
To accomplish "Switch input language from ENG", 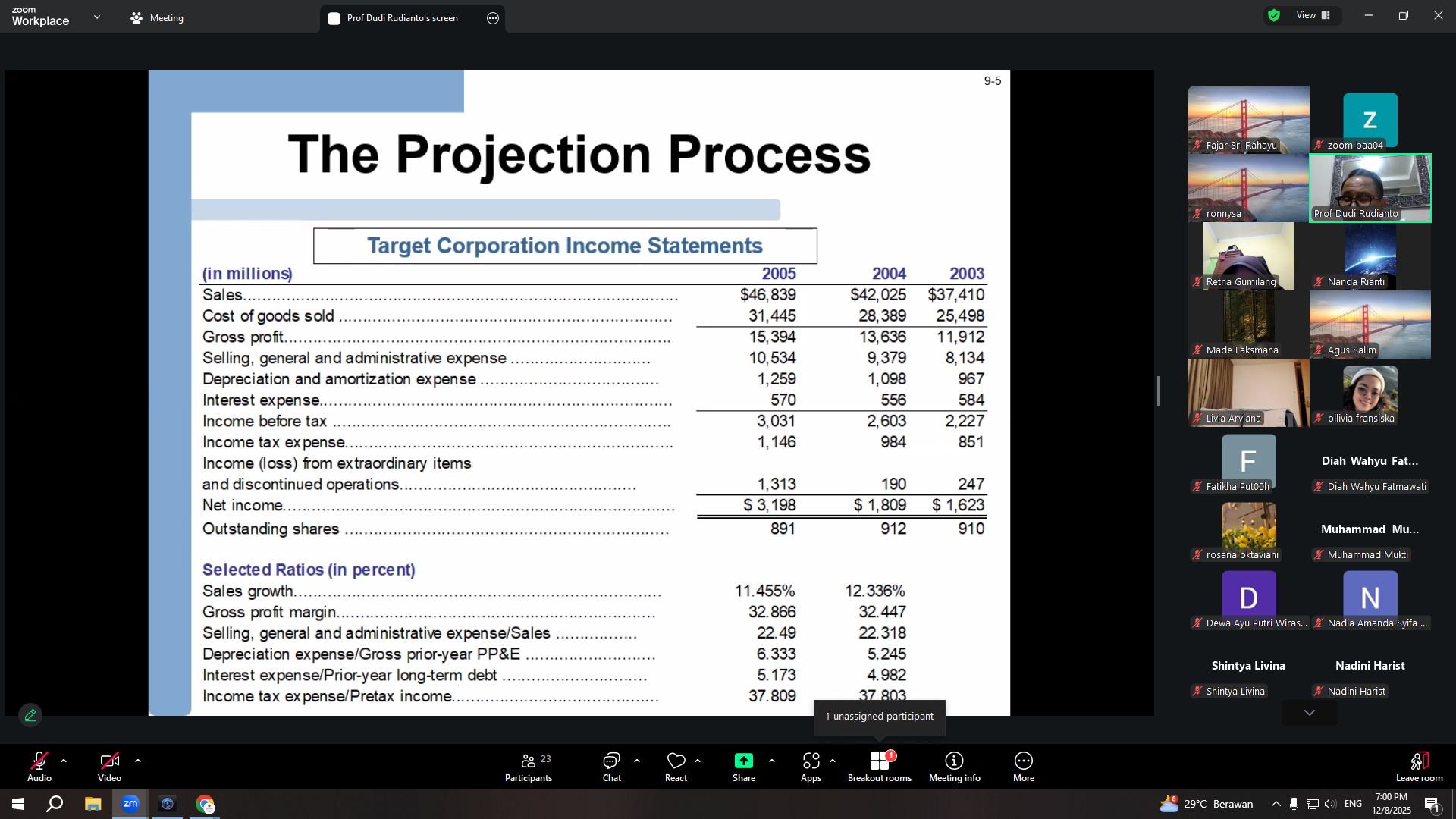I will [1354, 804].
